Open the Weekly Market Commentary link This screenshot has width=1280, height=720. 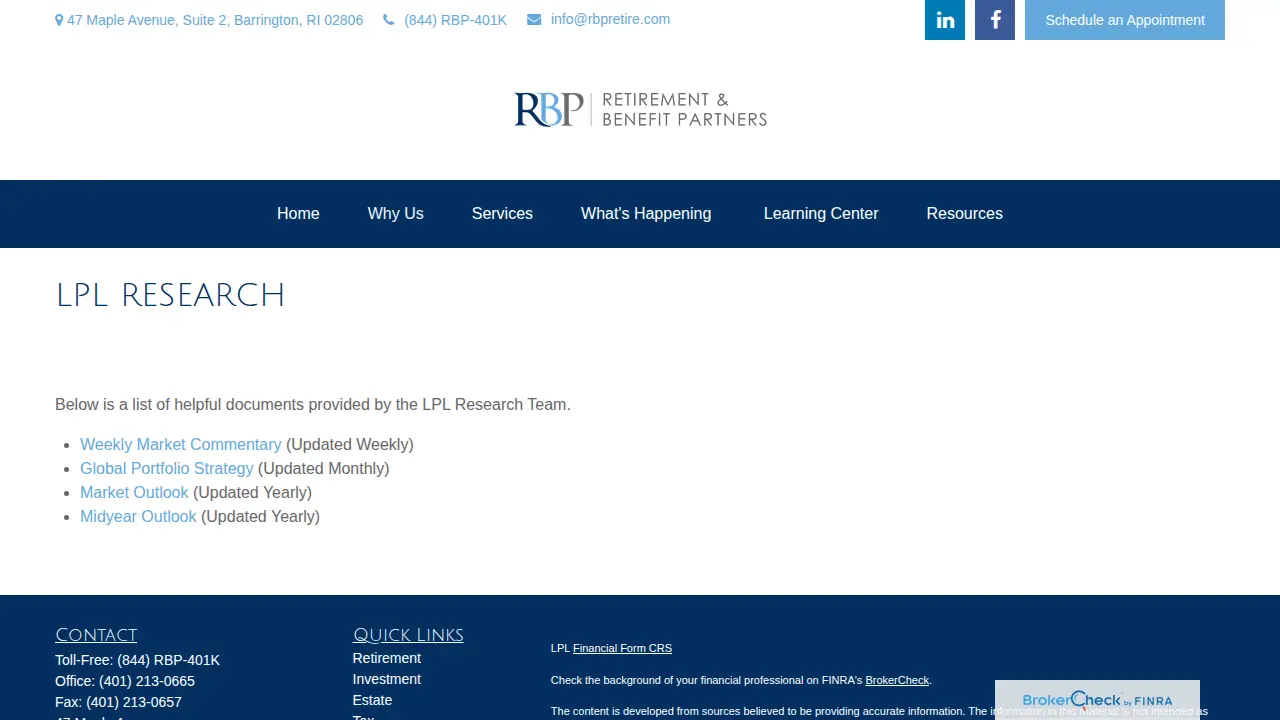coord(181,444)
